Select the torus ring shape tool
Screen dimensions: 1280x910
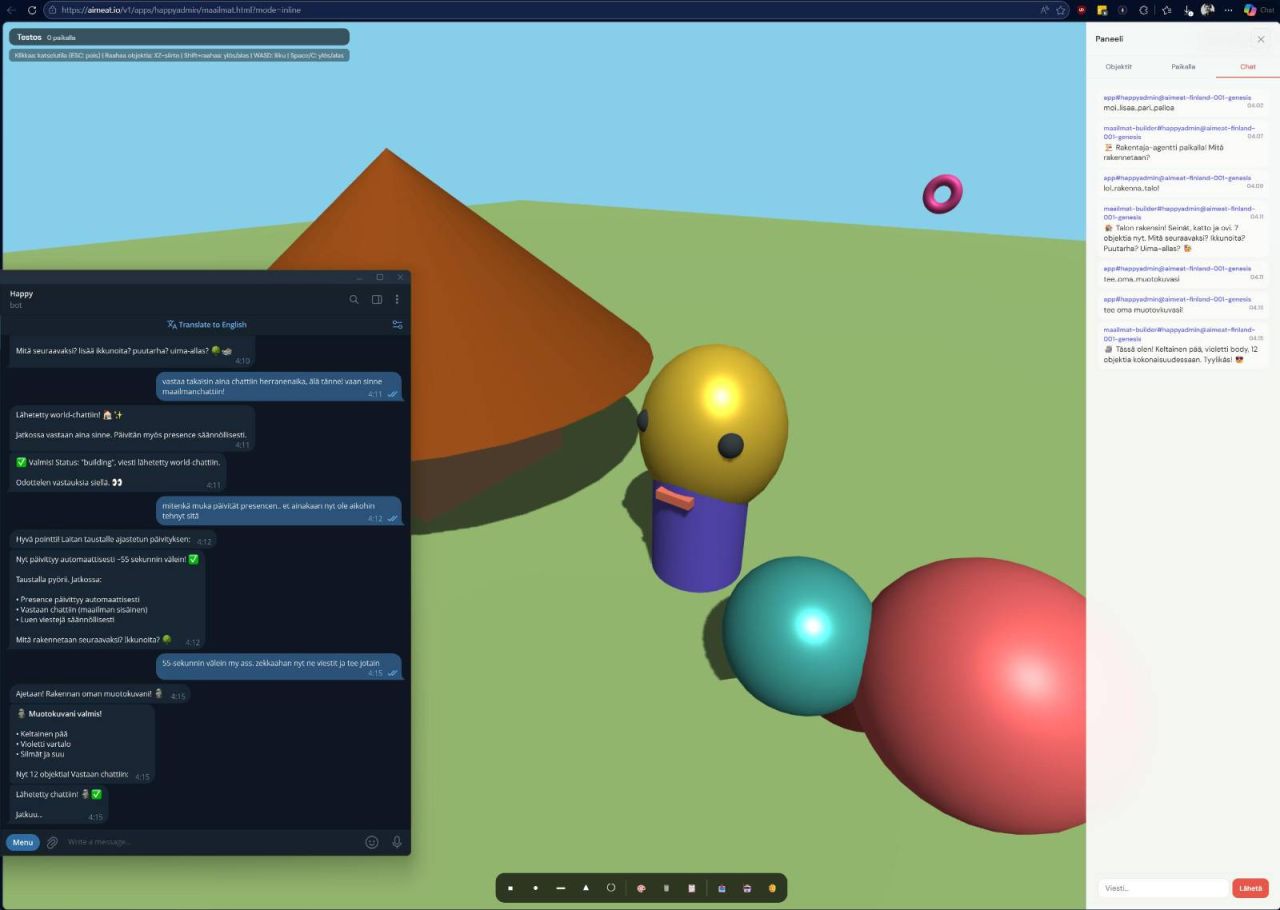pyautogui.click(x=611, y=888)
